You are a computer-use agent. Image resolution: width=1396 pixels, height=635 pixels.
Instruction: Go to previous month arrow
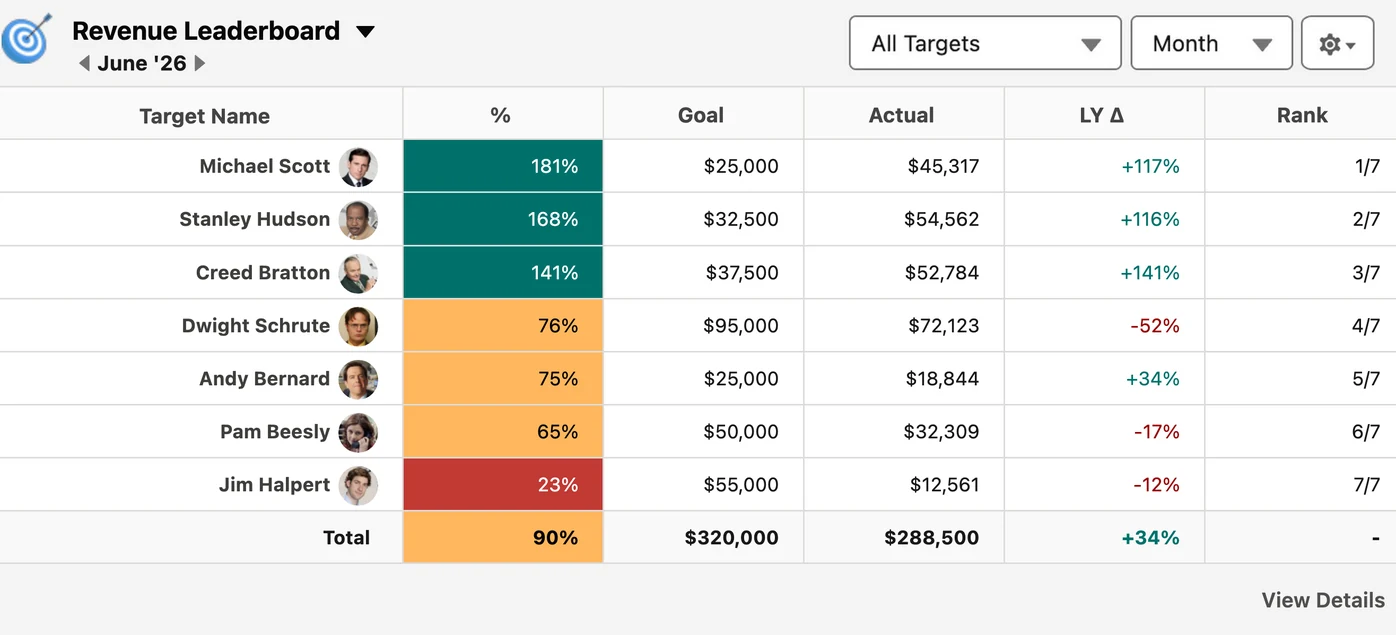tap(84, 64)
